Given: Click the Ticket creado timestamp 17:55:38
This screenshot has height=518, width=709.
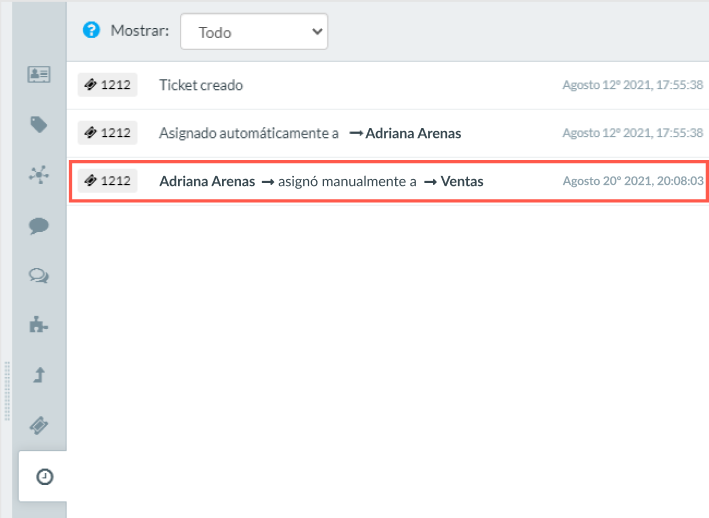Looking at the screenshot, I should click(633, 85).
